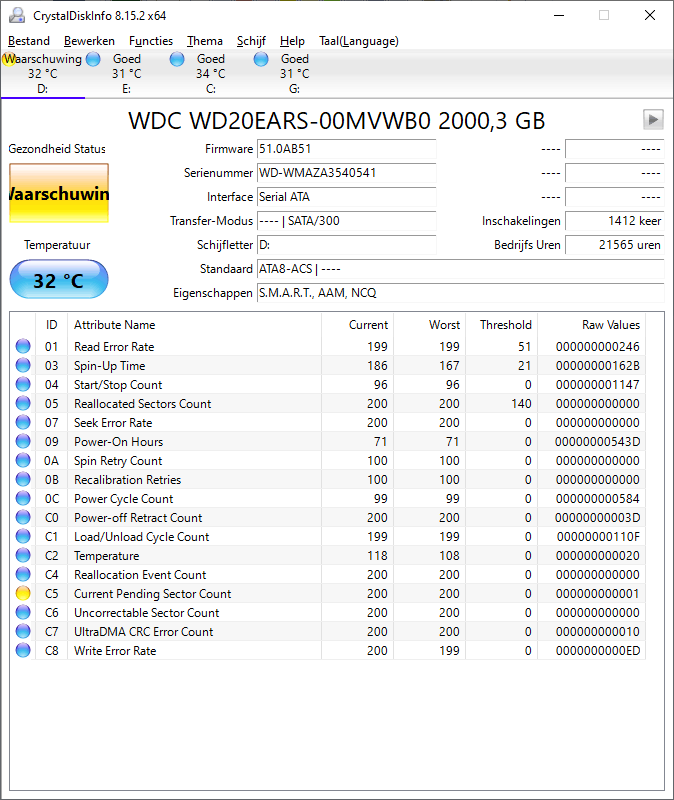
Task: Click the status icon for Write Error Rate
Action: tap(23, 651)
